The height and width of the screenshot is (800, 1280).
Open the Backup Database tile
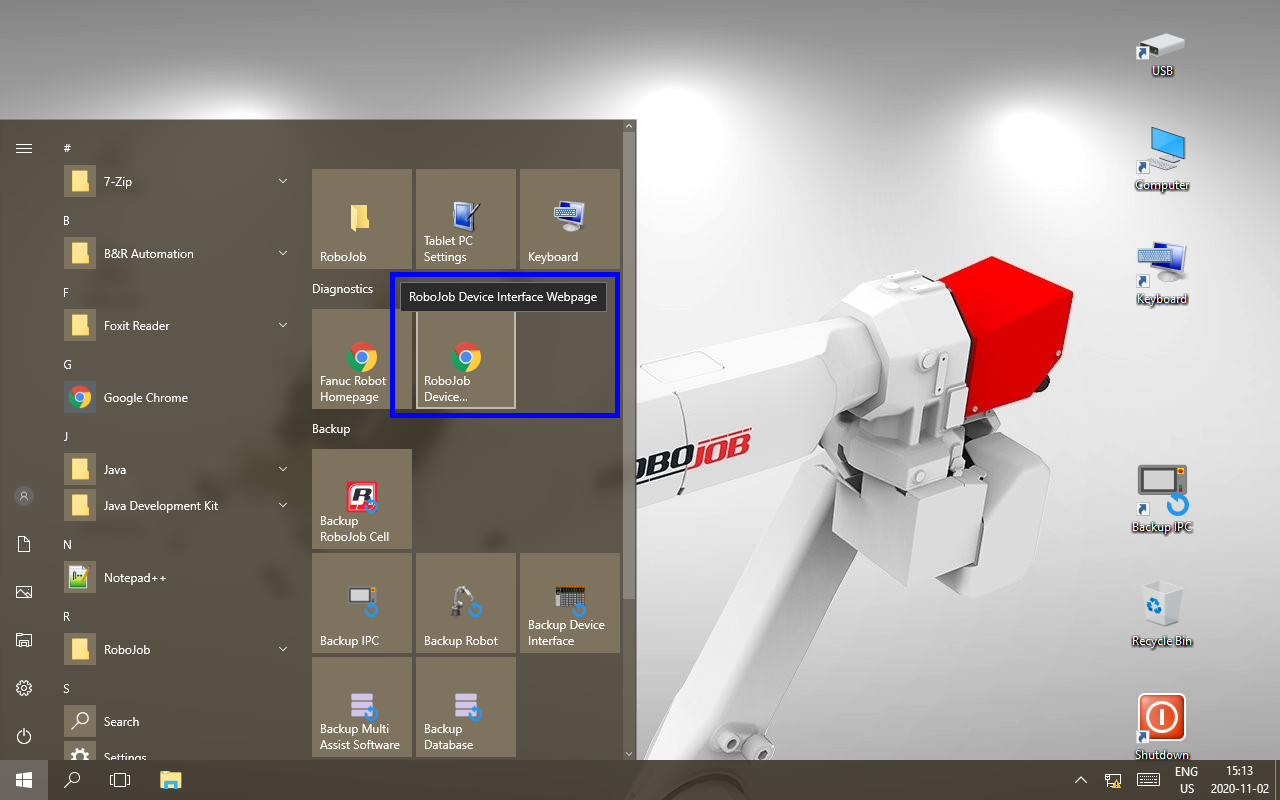(x=466, y=707)
